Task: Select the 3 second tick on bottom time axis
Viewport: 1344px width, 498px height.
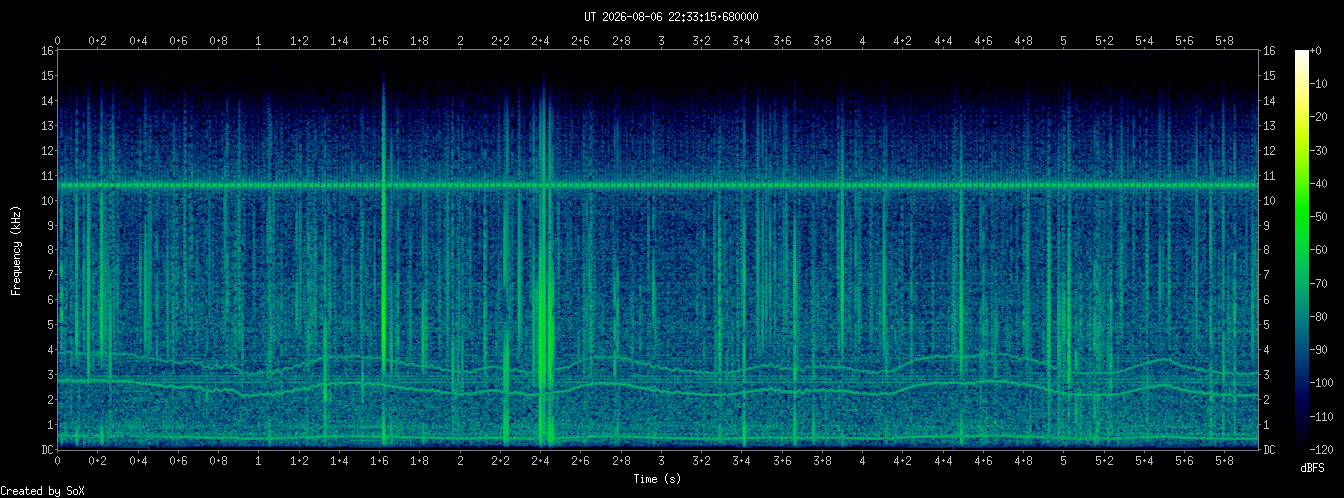Action: click(x=661, y=462)
